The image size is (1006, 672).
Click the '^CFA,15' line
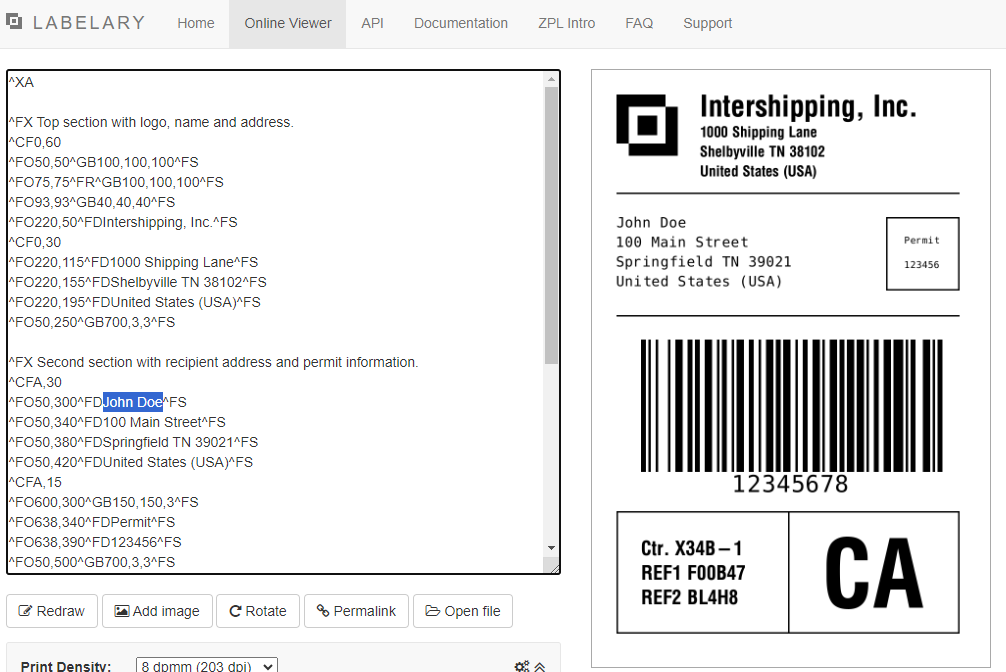pyautogui.click(x=35, y=482)
